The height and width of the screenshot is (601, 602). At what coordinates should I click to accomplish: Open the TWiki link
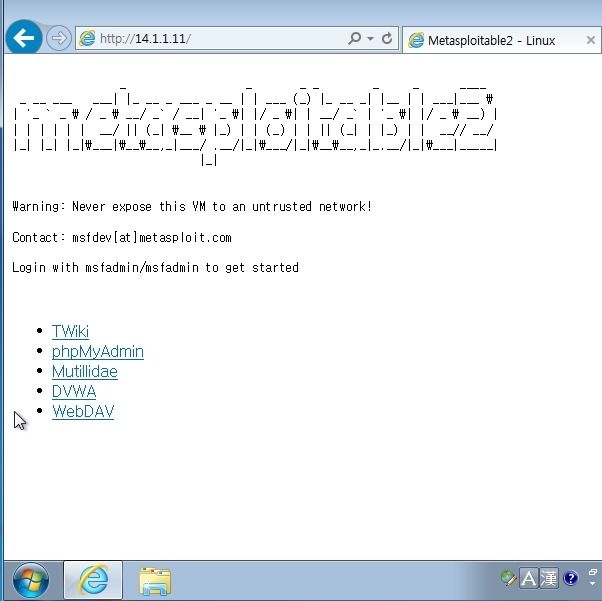pyautogui.click(x=70, y=331)
